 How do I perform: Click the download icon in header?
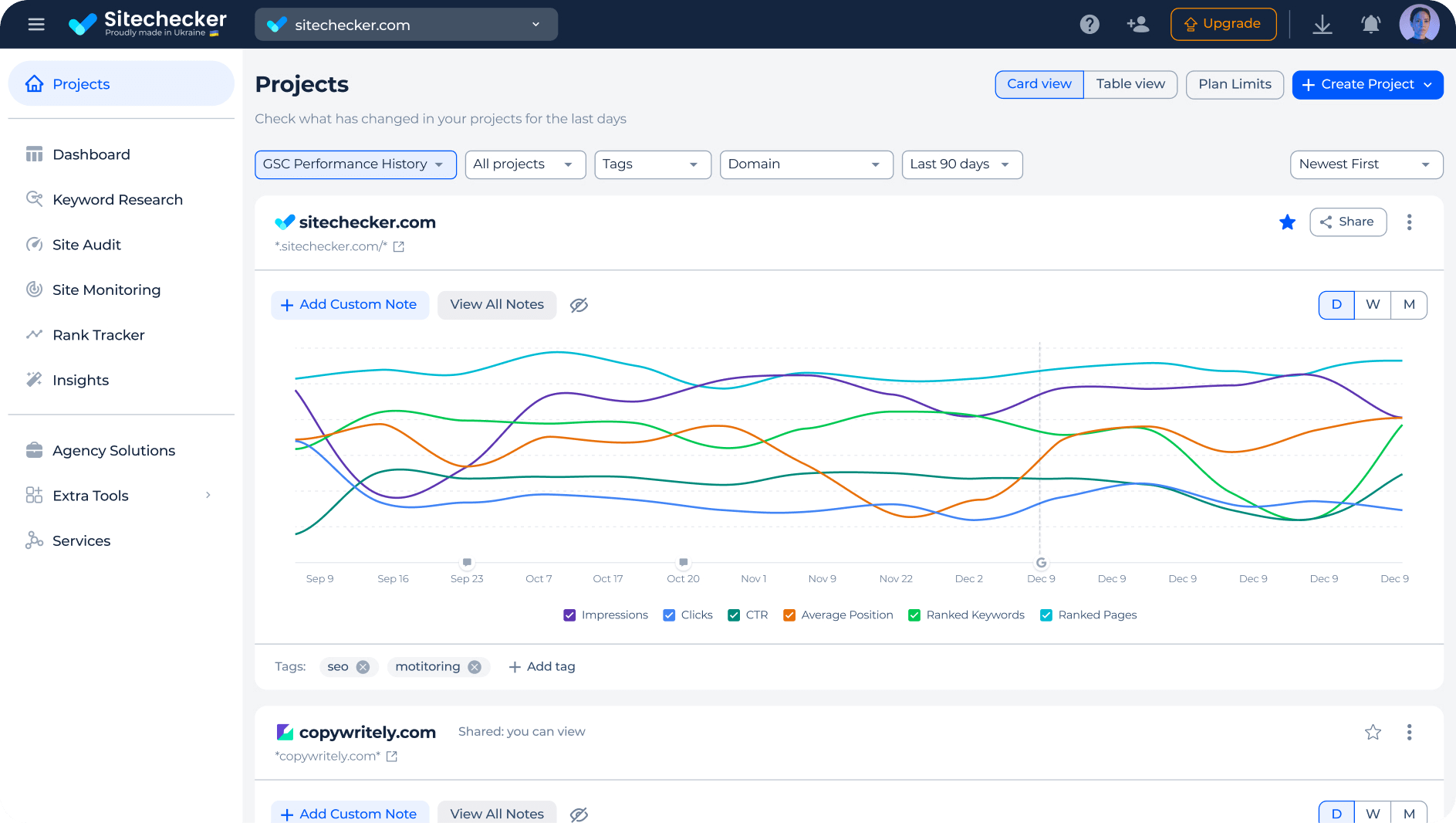[x=1323, y=25]
